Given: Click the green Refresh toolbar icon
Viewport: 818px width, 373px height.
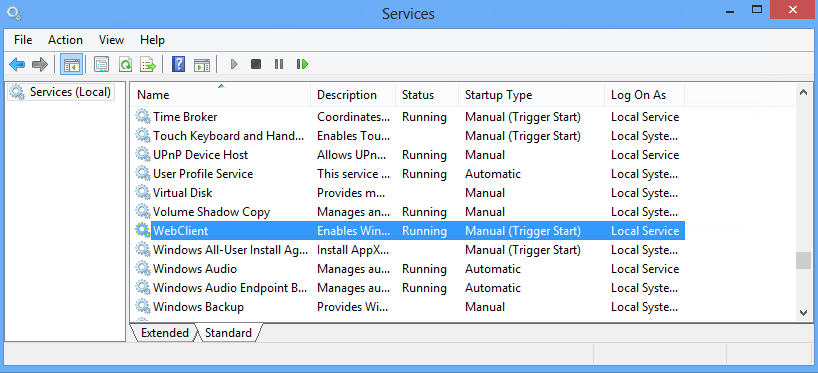Looking at the screenshot, I should tap(125, 65).
